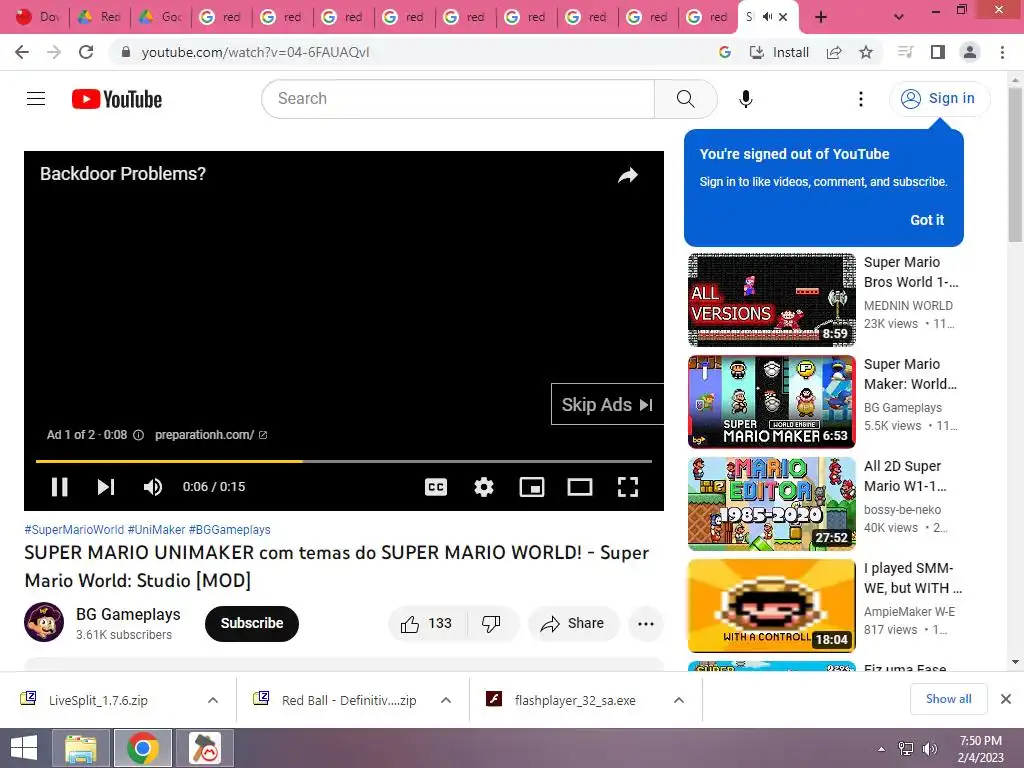This screenshot has height=768, width=1024.
Task: Open Chrome profile avatar
Action: tap(970, 52)
